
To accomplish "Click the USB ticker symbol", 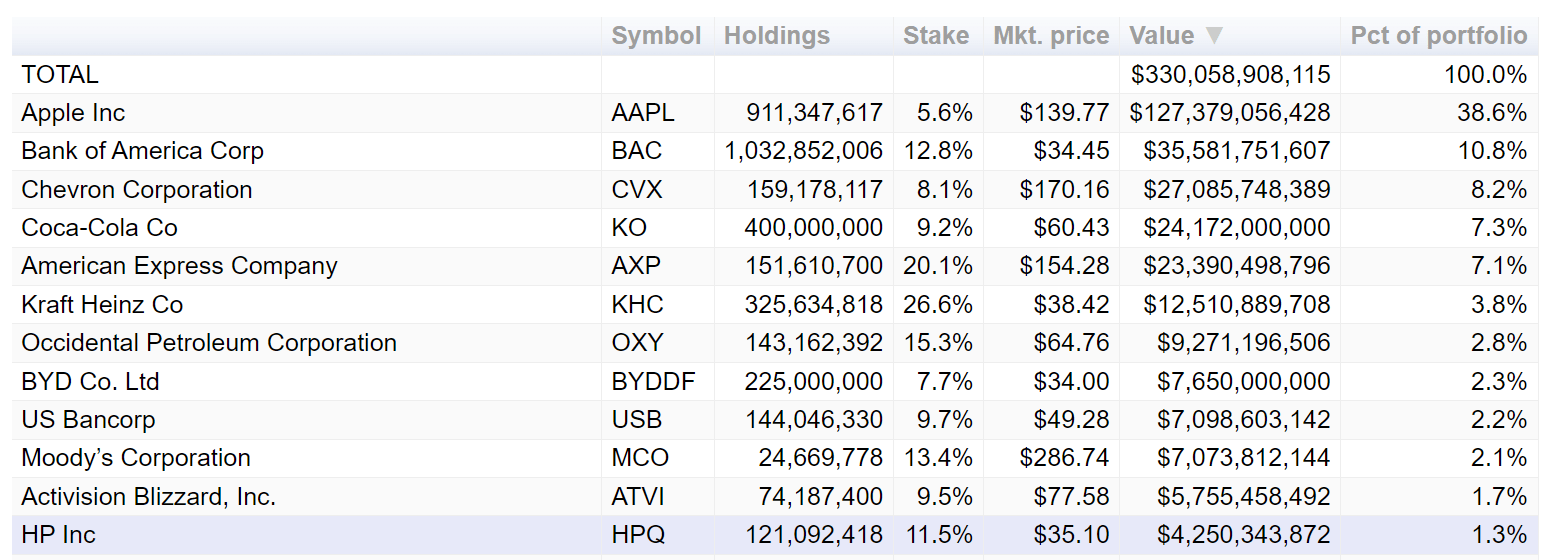I will pyautogui.click(x=637, y=420).
